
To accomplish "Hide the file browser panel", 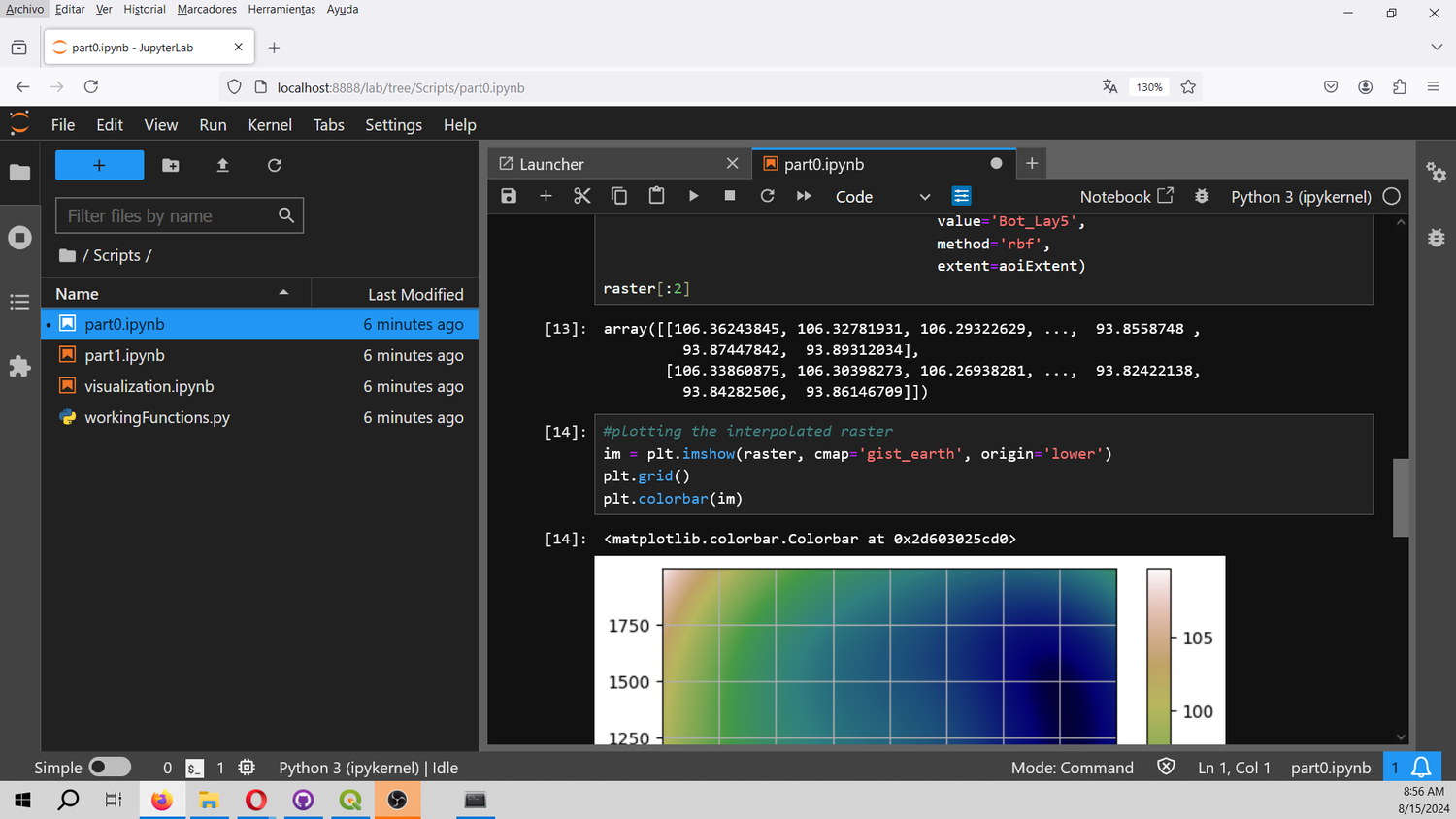I will pyautogui.click(x=19, y=172).
